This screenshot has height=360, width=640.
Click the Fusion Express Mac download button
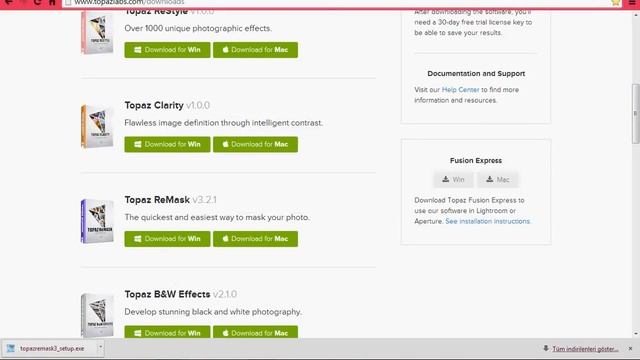498,180
